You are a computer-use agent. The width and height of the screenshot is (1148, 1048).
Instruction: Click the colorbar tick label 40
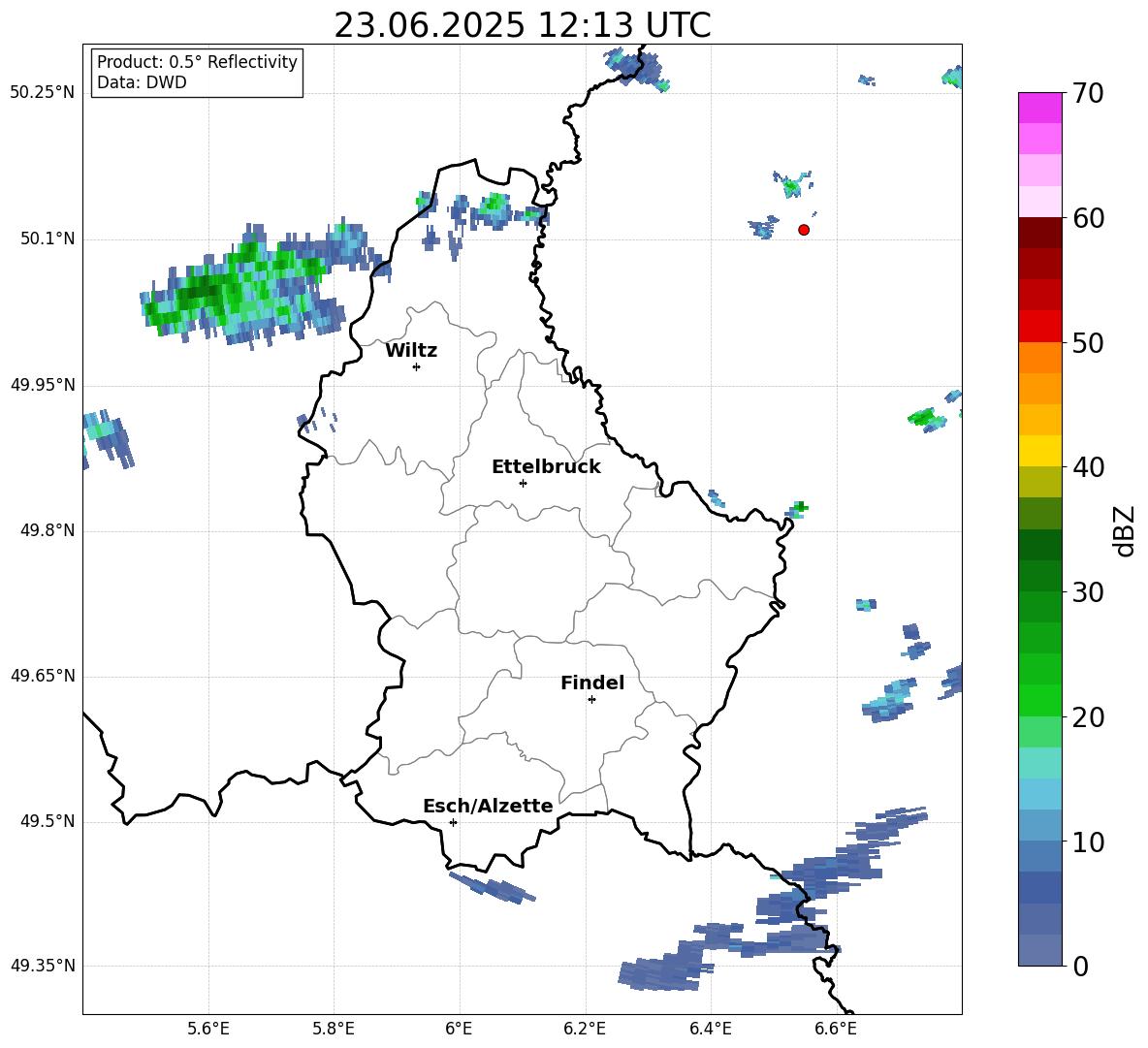coord(1088,467)
